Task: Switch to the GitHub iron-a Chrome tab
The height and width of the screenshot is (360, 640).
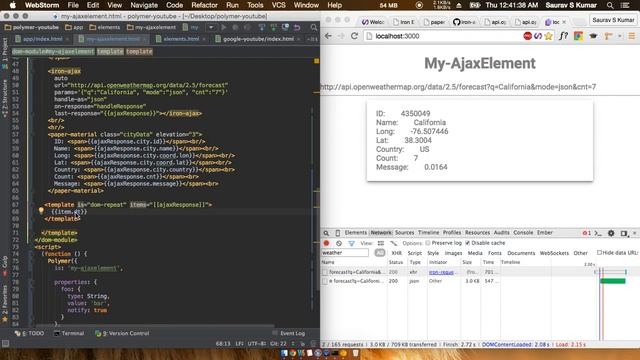Action: pos(464,22)
